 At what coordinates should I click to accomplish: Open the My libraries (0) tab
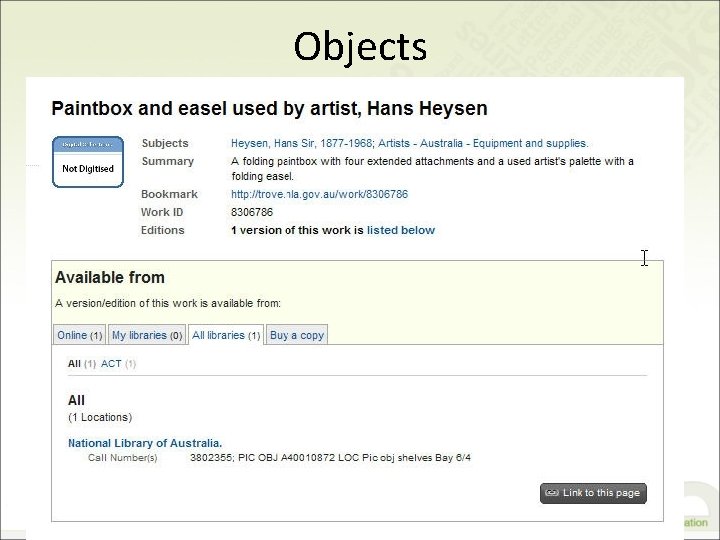click(x=147, y=335)
